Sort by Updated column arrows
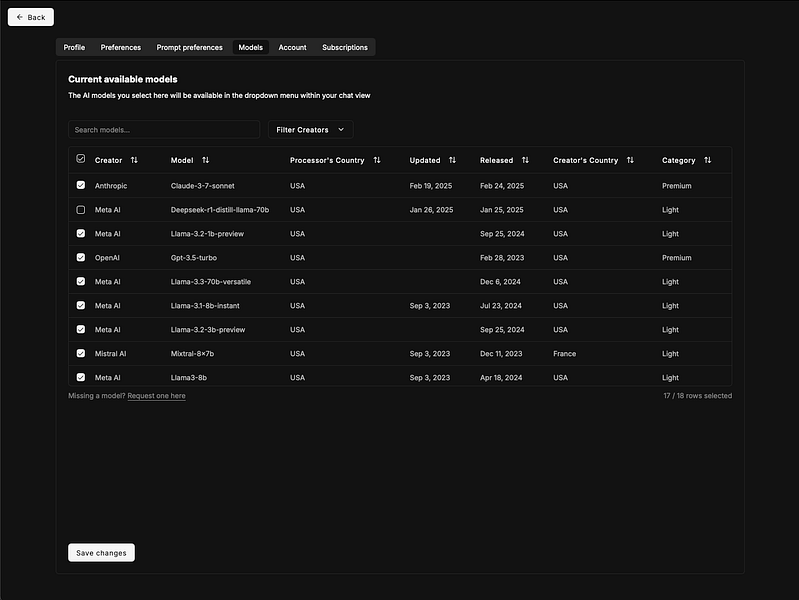Viewport: 799px width, 600px height. (x=452, y=160)
